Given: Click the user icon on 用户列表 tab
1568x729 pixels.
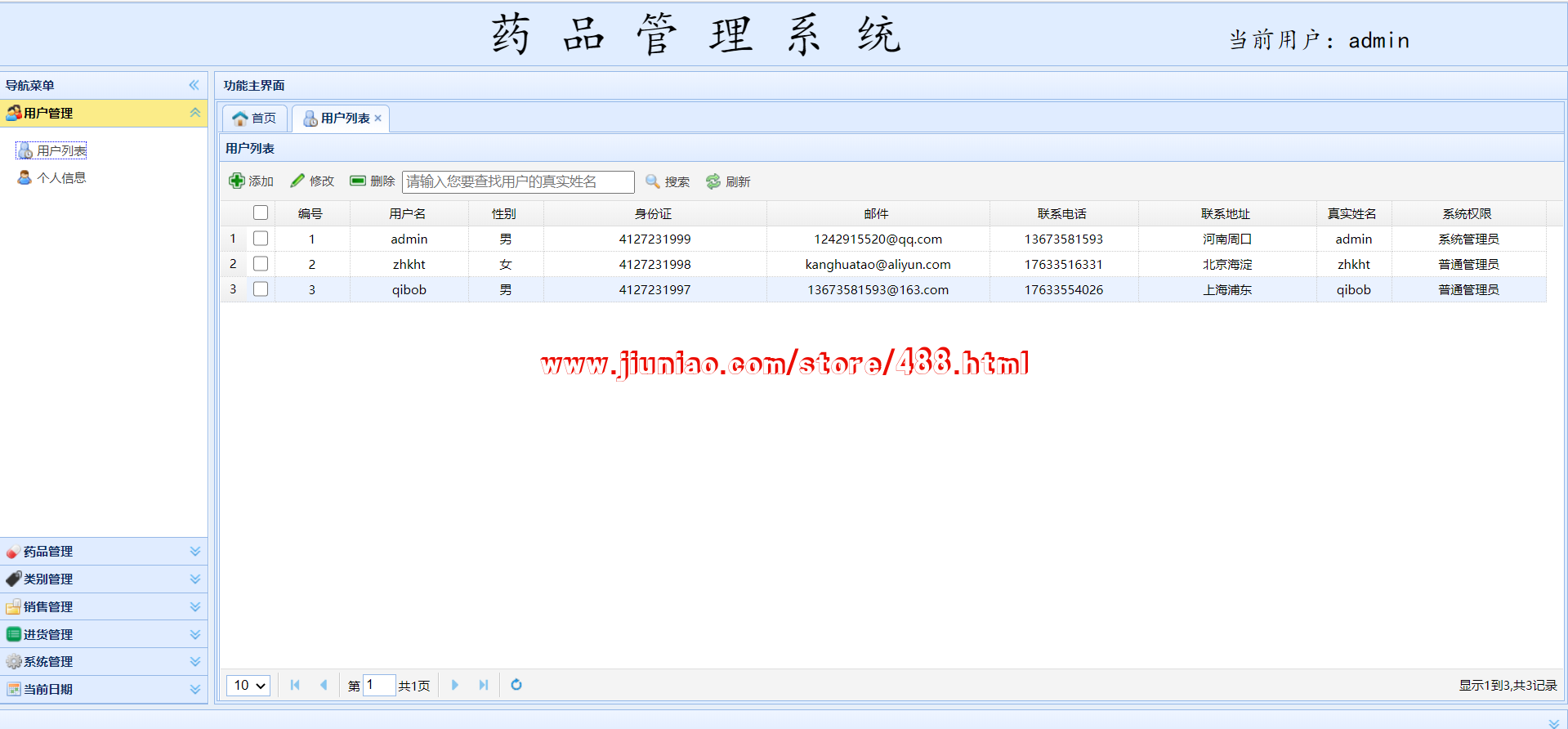Looking at the screenshot, I should point(310,119).
